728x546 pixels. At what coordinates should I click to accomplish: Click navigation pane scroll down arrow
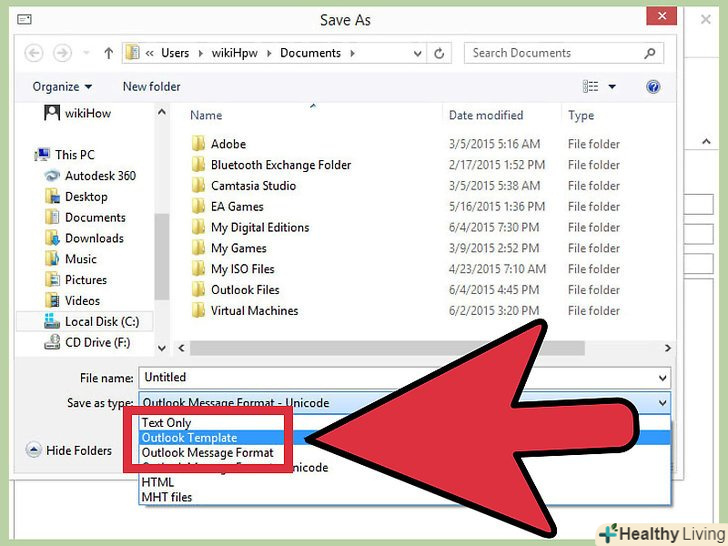tap(162, 348)
